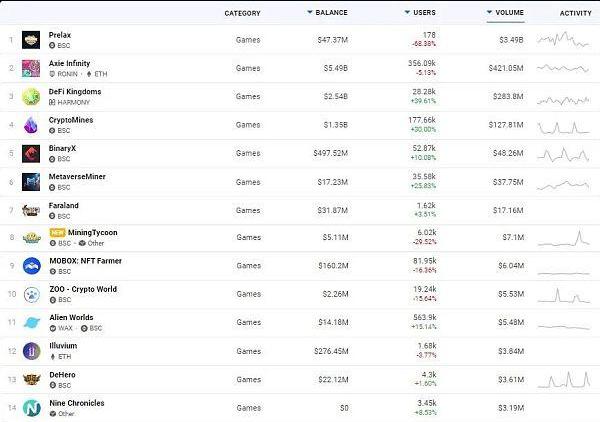Click the RONIN chain icon under Axie Infinity
This screenshot has height=422, width=600.
pos(52,74)
